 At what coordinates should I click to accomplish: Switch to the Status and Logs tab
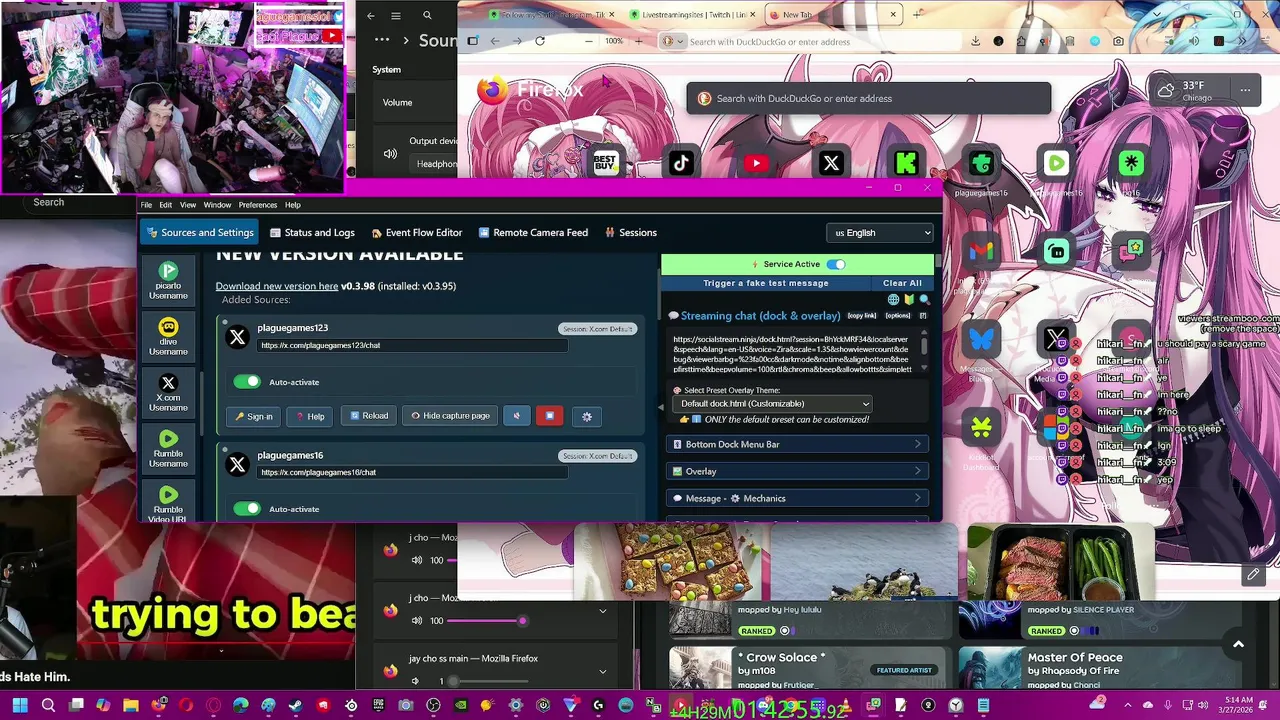[312, 233]
